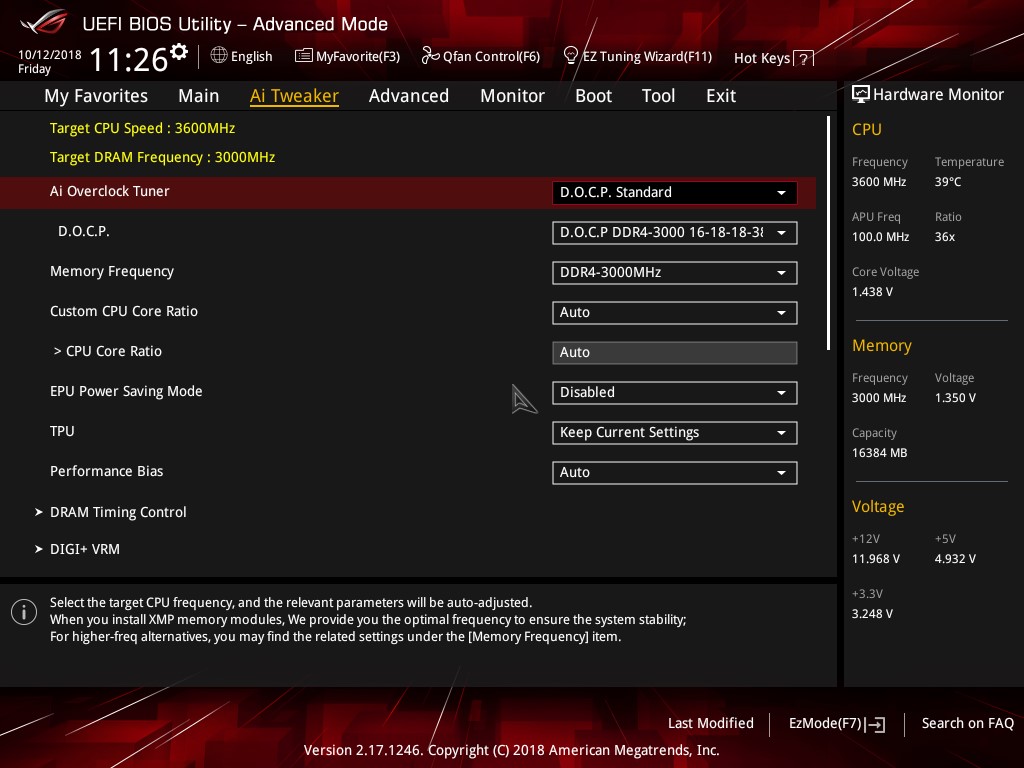The width and height of the screenshot is (1024, 768).
Task: Open the Ai Overclock Tuner dropdown
Action: 674,193
